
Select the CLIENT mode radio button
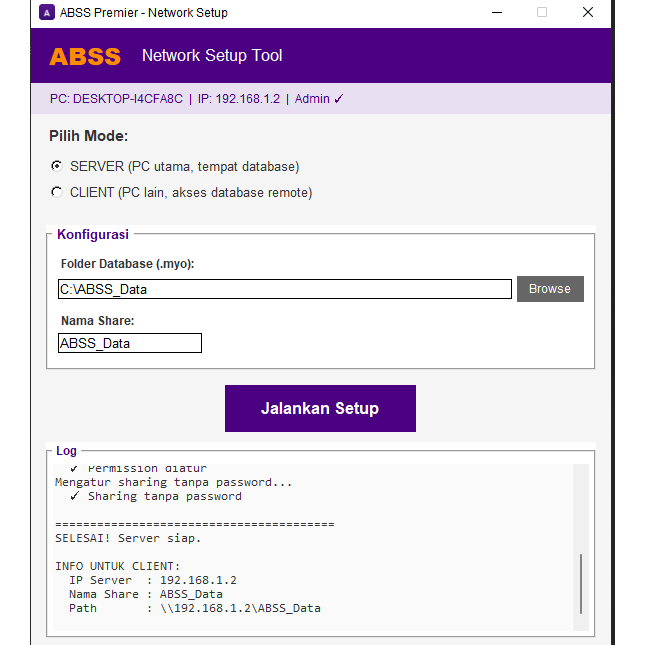(57, 192)
